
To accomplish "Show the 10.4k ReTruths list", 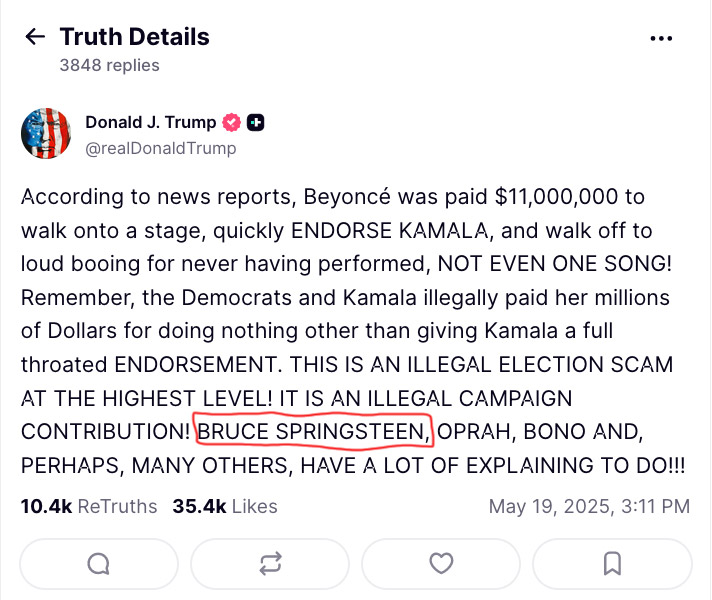I will (x=89, y=506).
